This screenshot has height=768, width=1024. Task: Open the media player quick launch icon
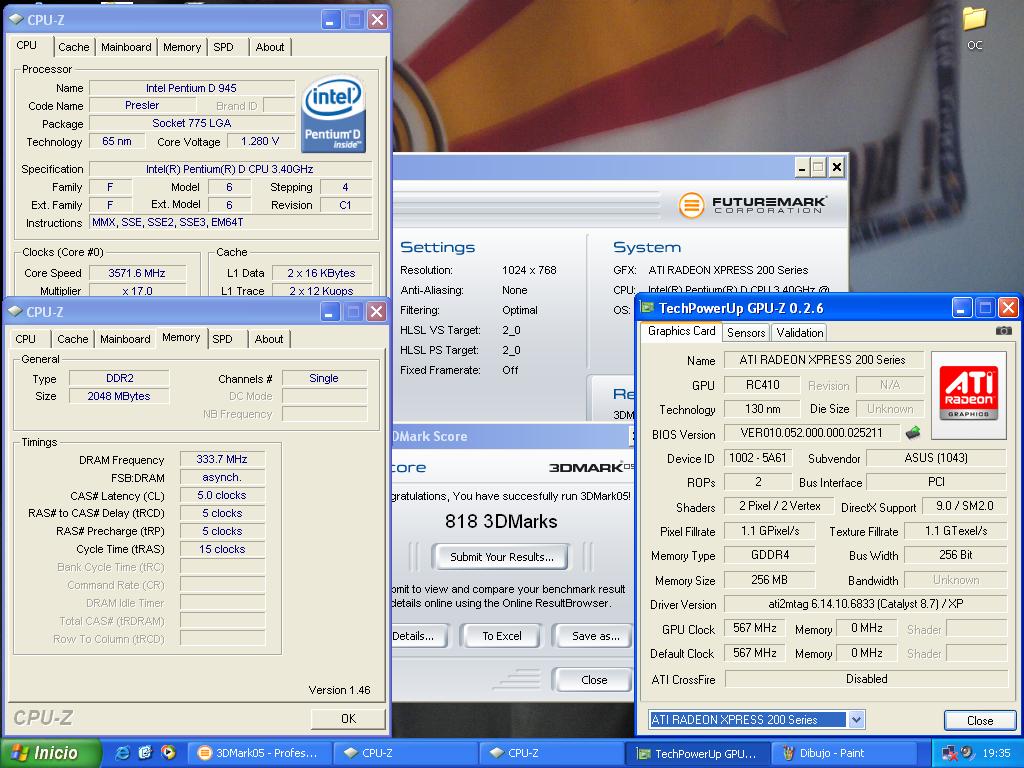(x=168, y=753)
